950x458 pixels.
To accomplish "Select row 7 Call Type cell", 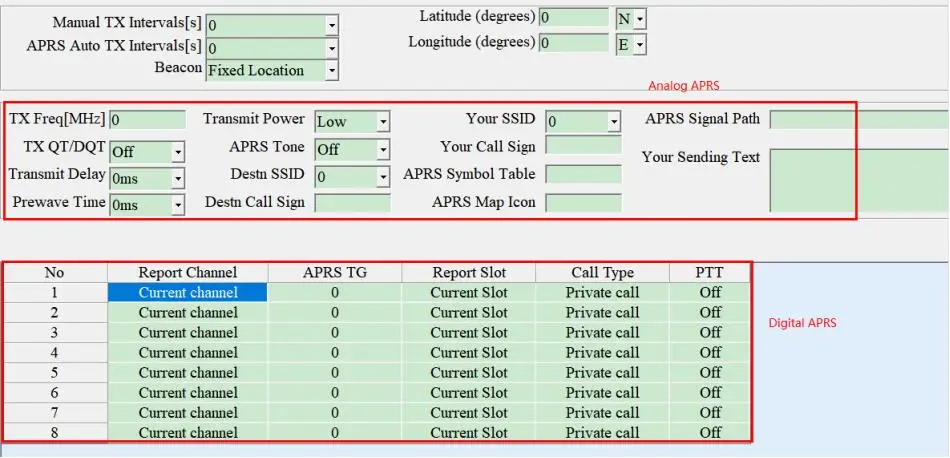I will (x=602, y=413).
